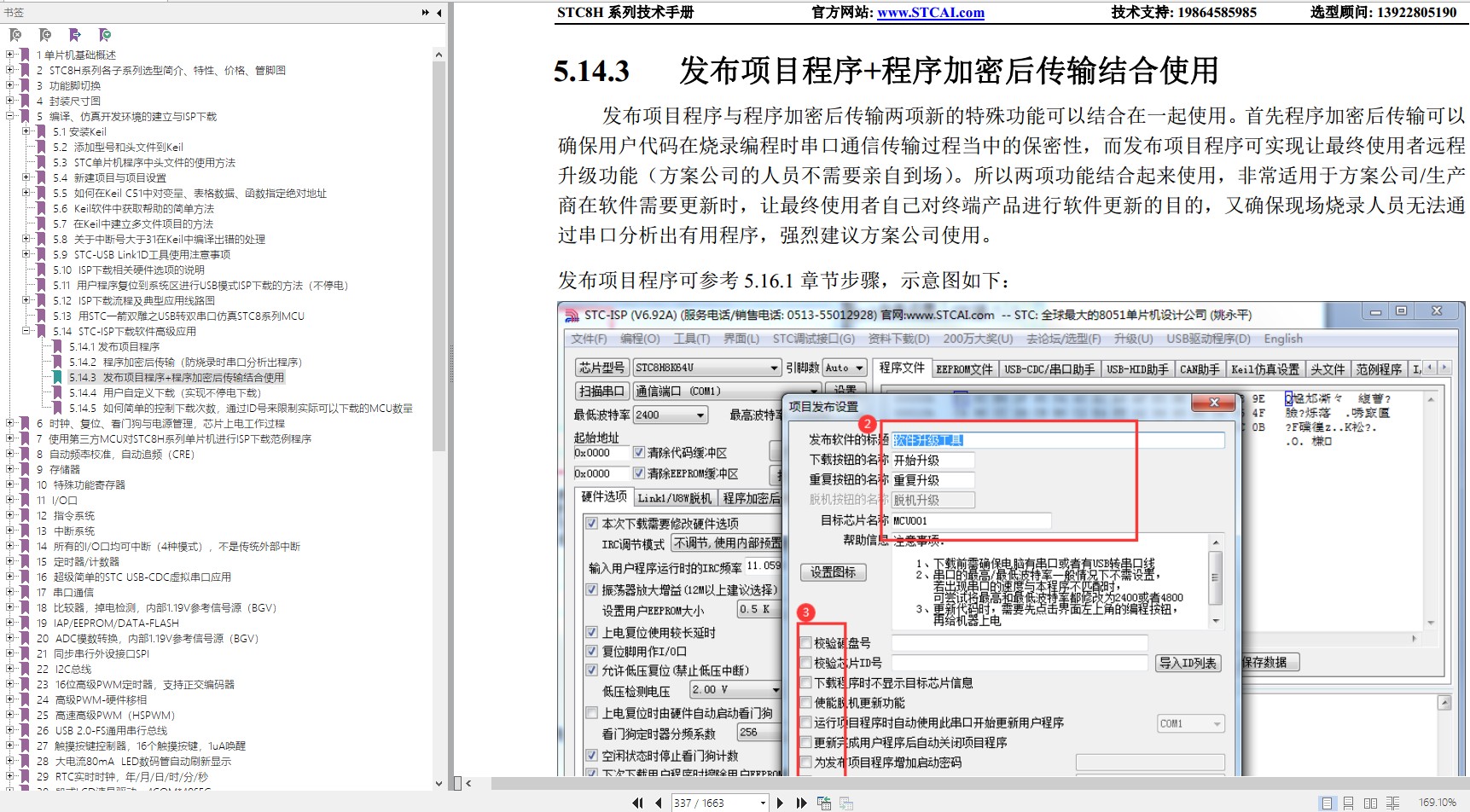Image resolution: width=1470 pixels, height=812 pixels.
Task: Jump to the last page
Action: (801, 803)
